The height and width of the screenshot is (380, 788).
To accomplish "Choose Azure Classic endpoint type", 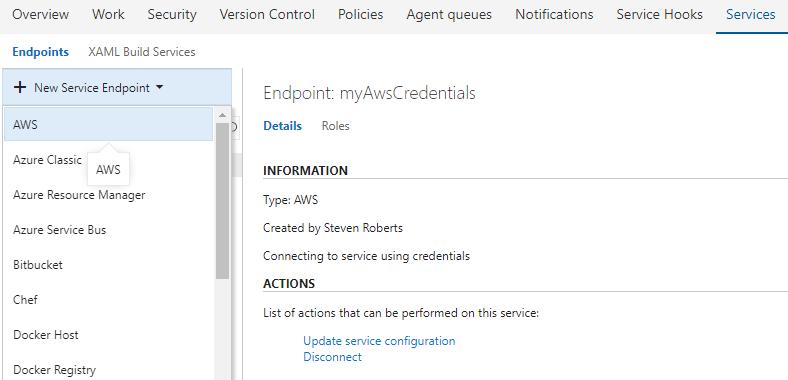I will (x=47, y=160).
